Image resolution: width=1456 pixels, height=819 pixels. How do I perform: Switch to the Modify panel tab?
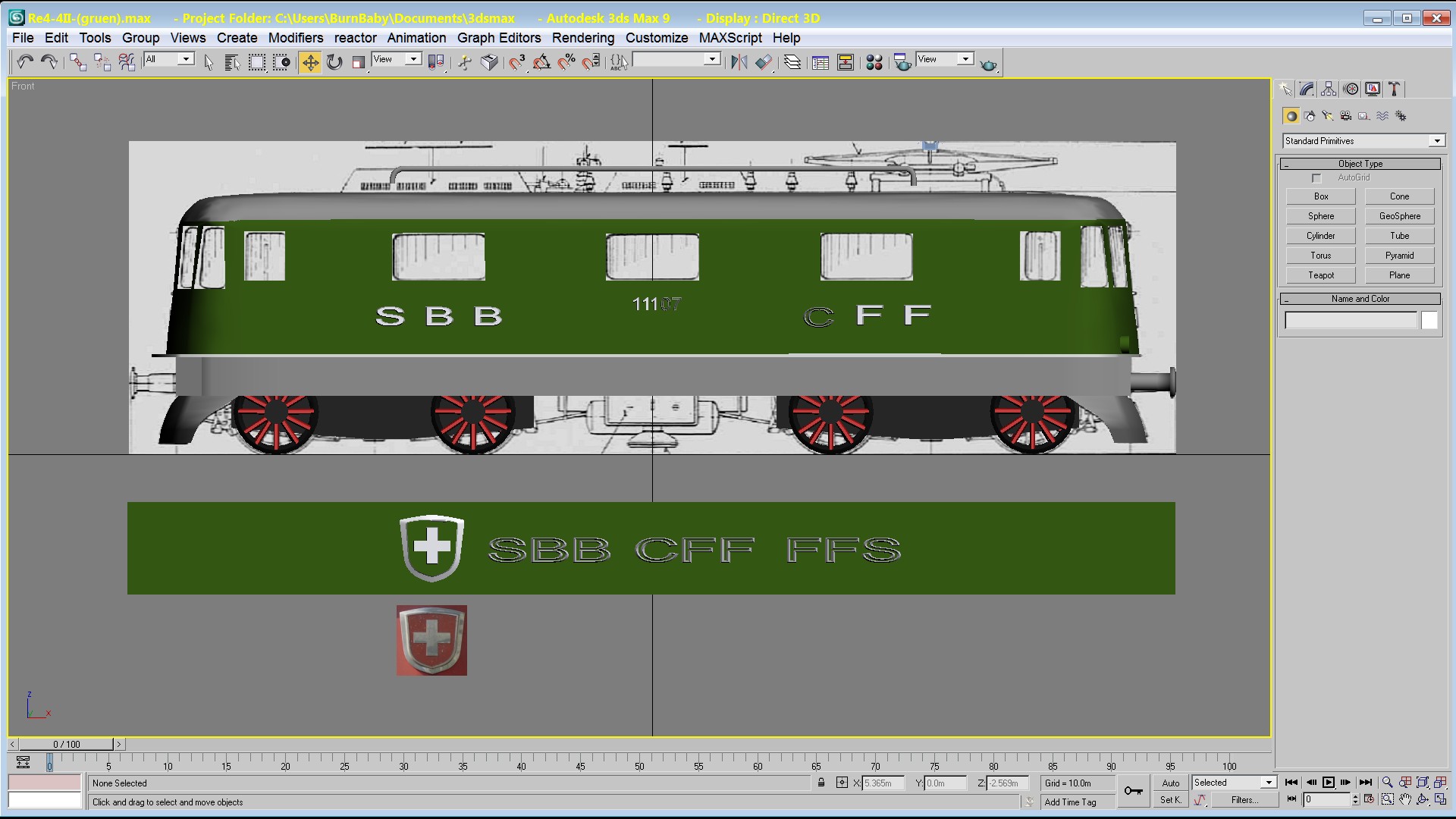[1307, 89]
